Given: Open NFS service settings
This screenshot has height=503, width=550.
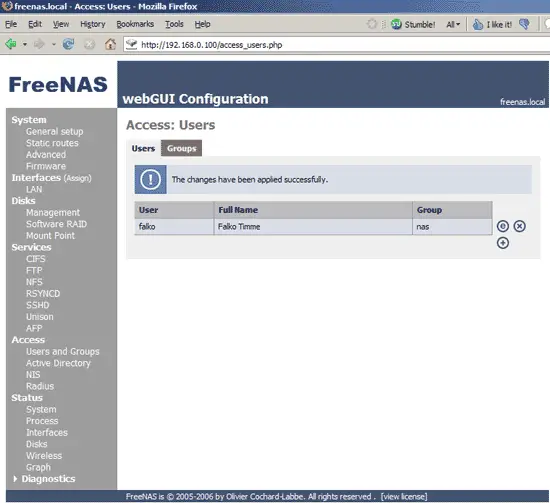Looking at the screenshot, I should (34, 282).
